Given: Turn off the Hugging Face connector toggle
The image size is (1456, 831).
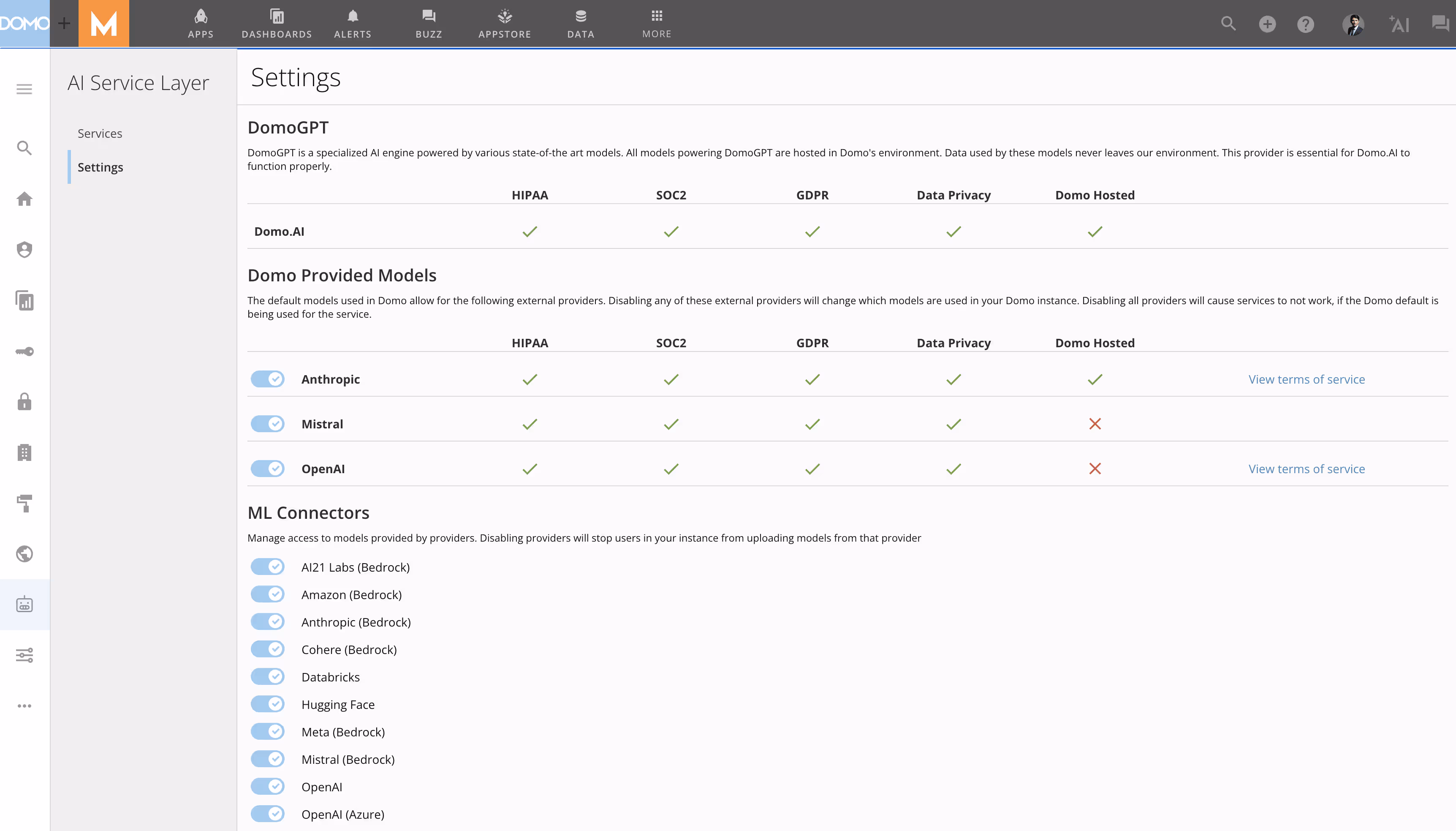Looking at the screenshot, I should tap(267, 704).
